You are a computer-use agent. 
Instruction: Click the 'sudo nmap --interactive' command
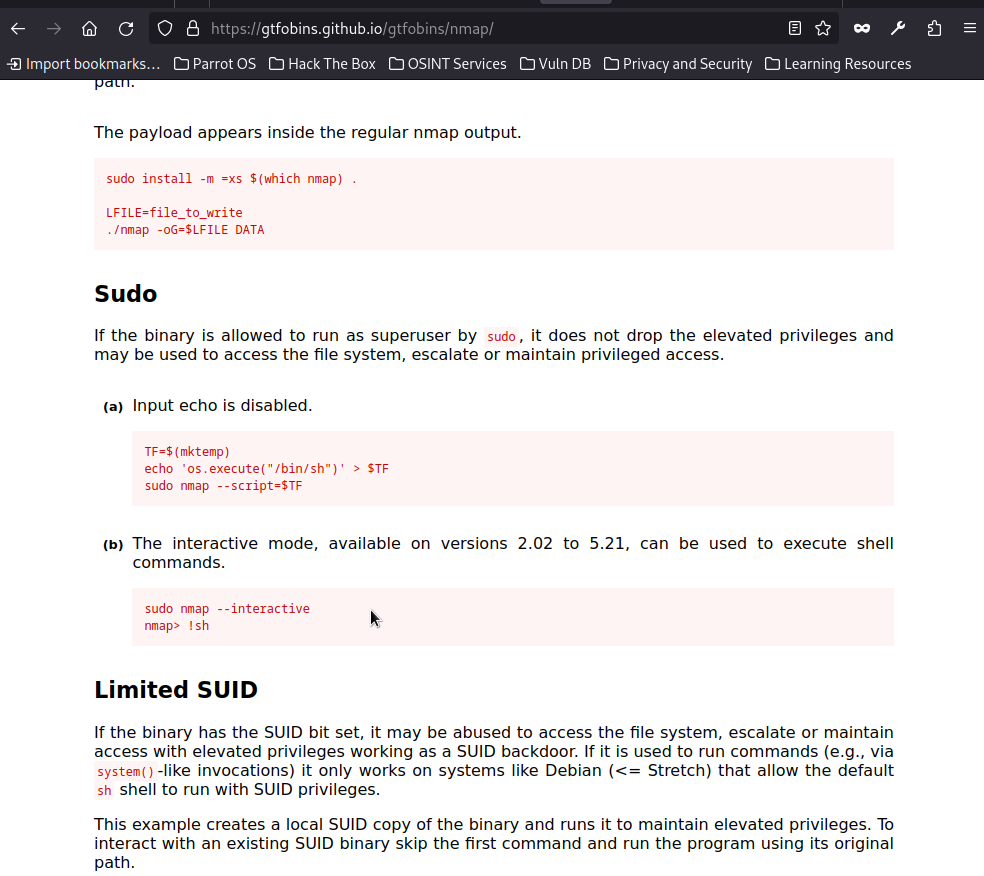pyautogui.click(x=227, y=609)
